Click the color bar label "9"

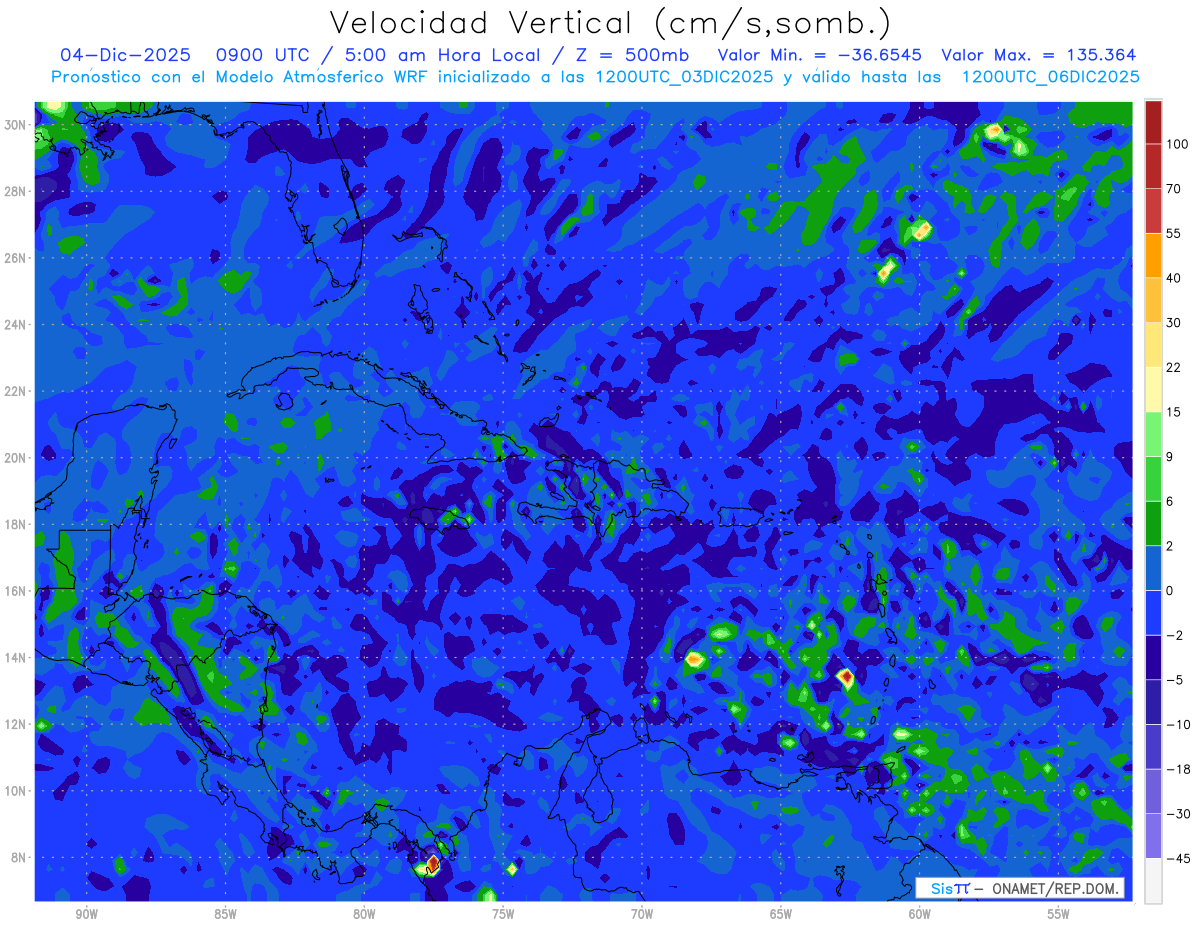pyautogui.click(x=1171, y=456)
